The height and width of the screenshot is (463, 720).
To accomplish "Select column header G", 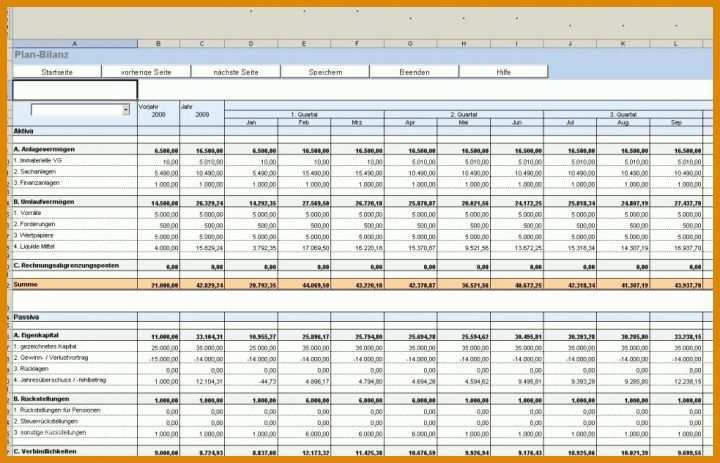I will pyautogui.click(x=411, y=44).
